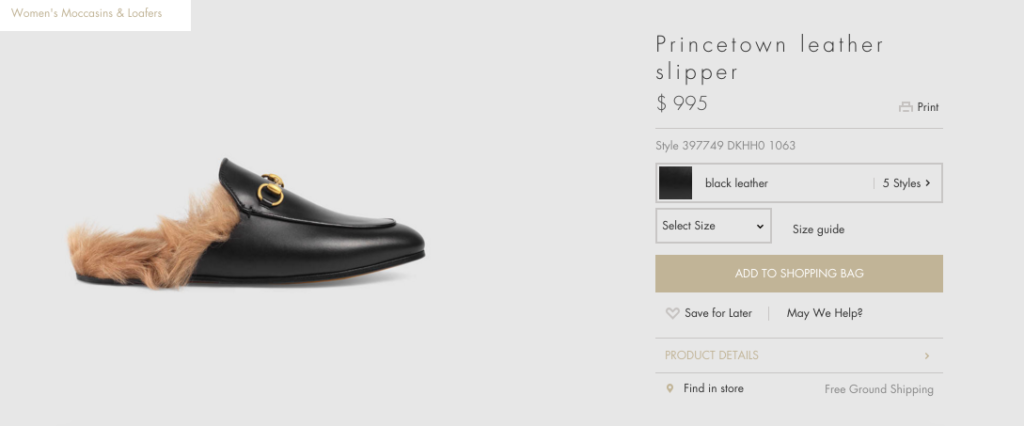The image size is (1024, 426).
Task: Open Women's Moccasins & Loafers category
Action: click(87, 13)
